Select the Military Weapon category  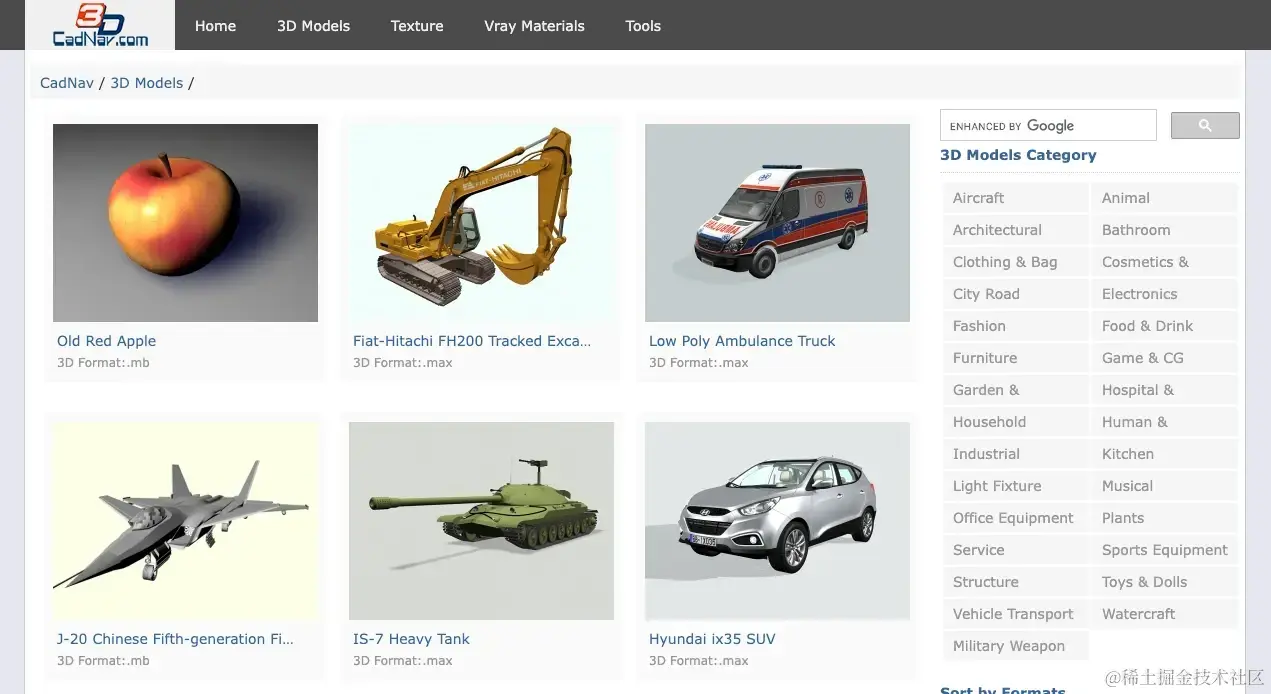(1015, 646)
